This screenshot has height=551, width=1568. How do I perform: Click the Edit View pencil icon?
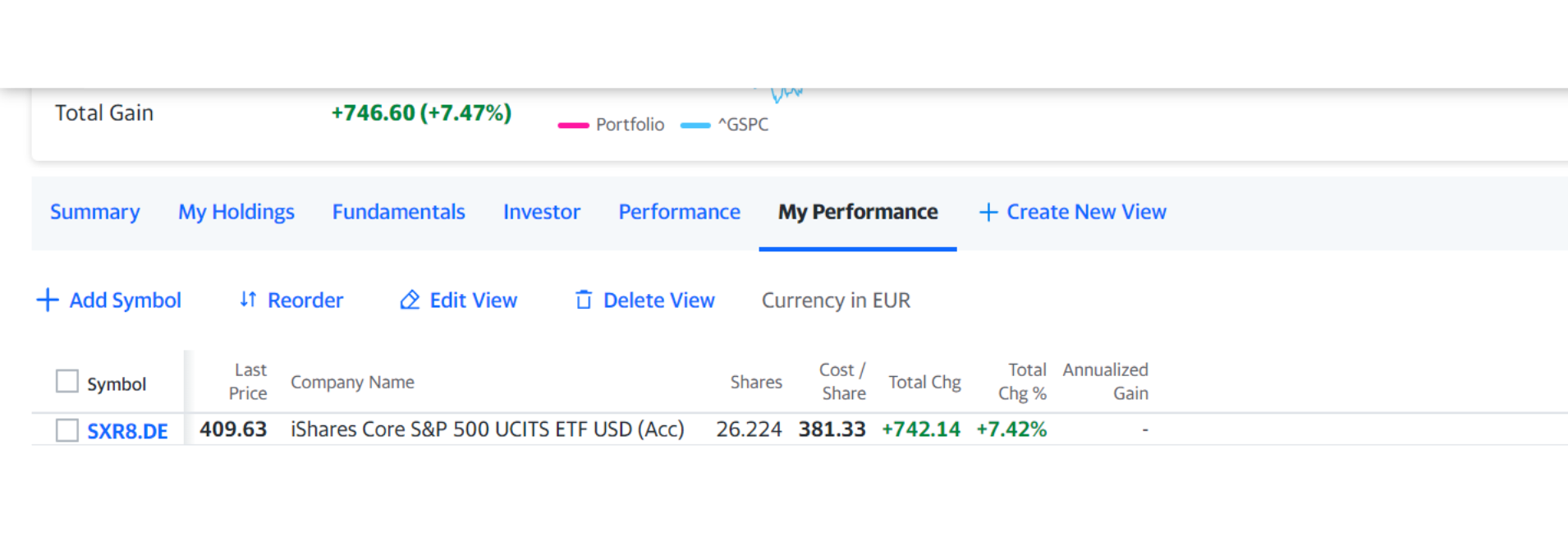coord(410,300)
